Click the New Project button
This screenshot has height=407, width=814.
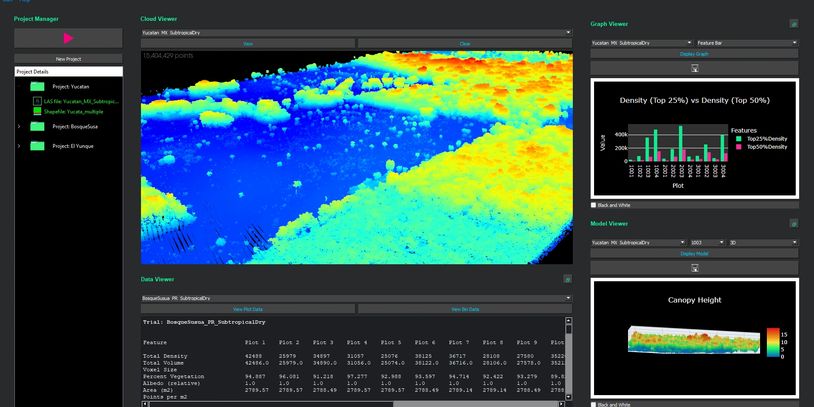tap(68, 59)
